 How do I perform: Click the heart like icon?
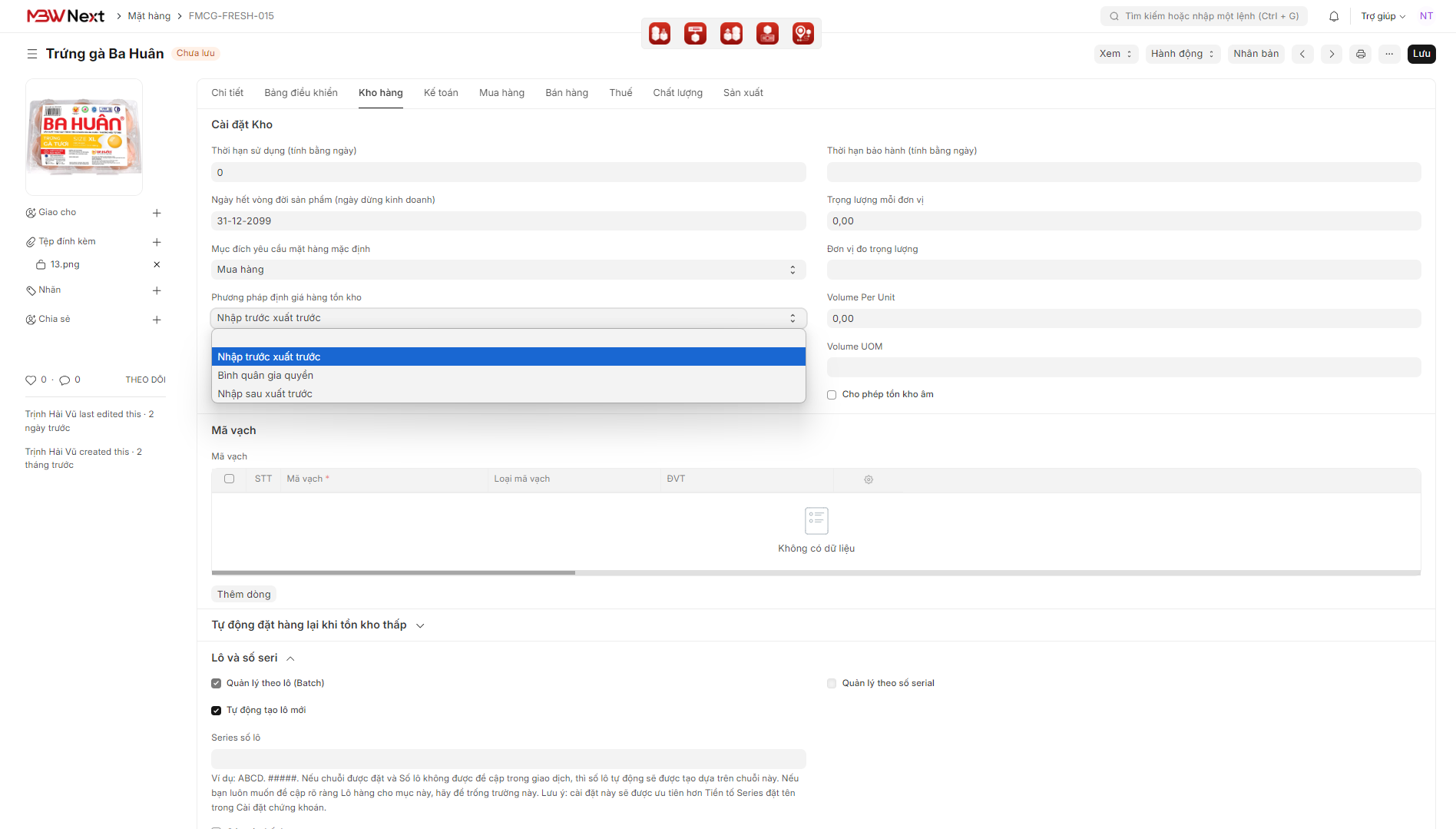tap(31, 380)
